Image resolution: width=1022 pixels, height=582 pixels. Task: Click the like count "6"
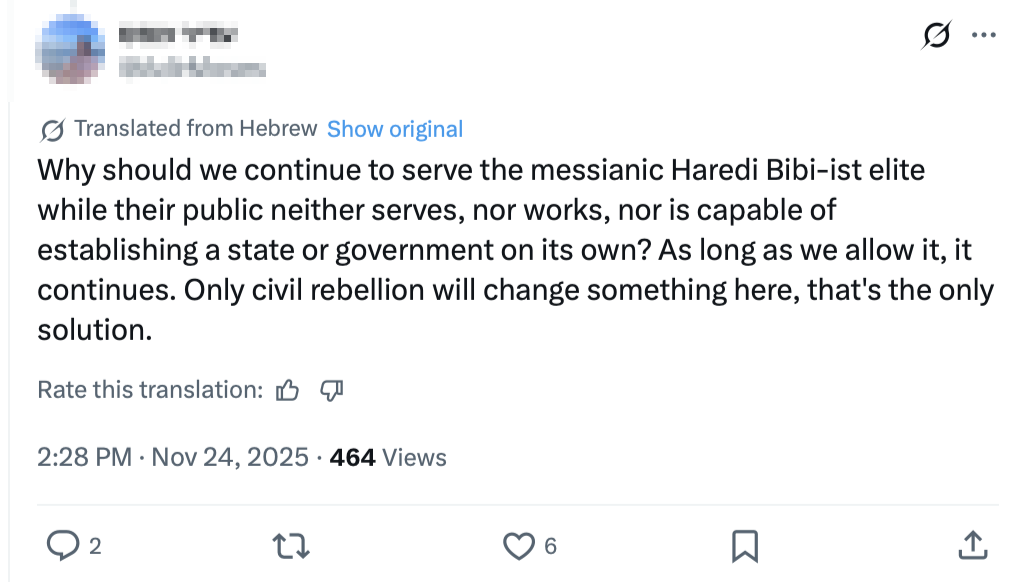click(x=550, y=546)
